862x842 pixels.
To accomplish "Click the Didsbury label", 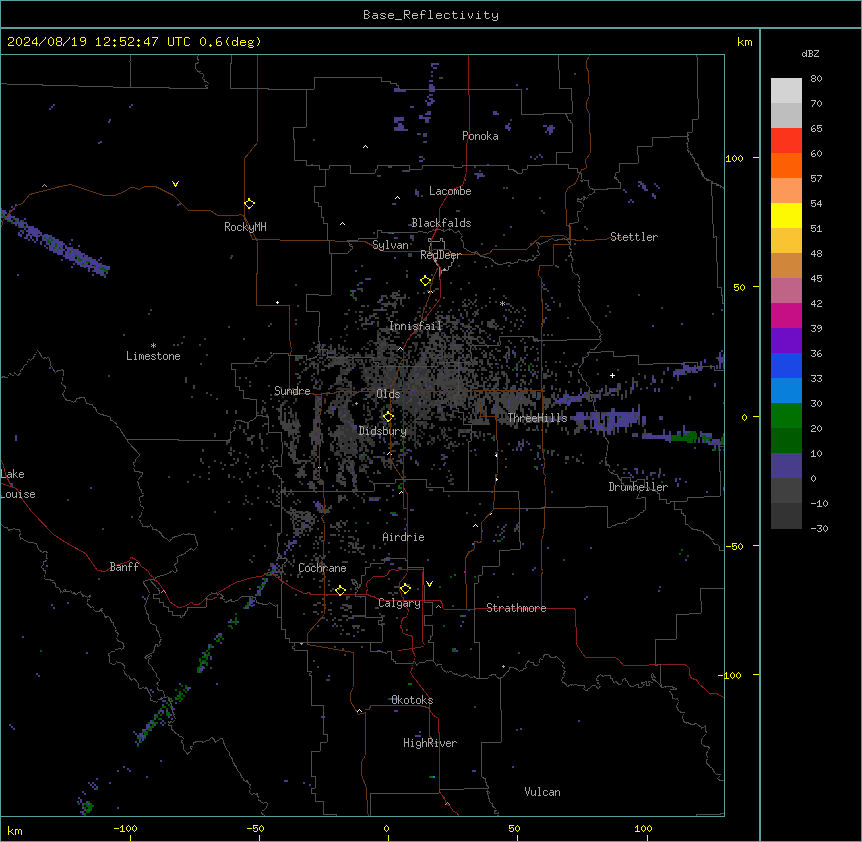I will (383, 431).
